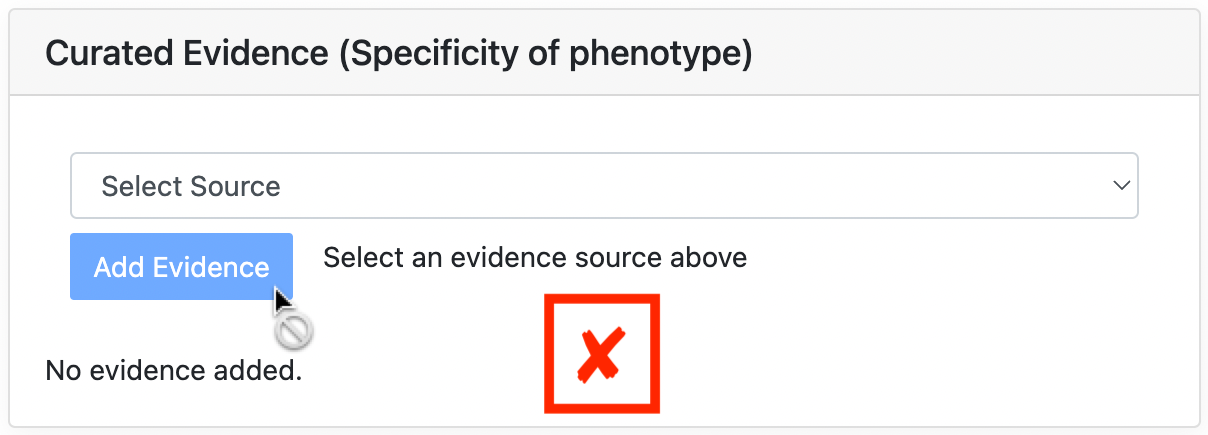Click the 'Select Source' placeholder text

coord(191,186)
